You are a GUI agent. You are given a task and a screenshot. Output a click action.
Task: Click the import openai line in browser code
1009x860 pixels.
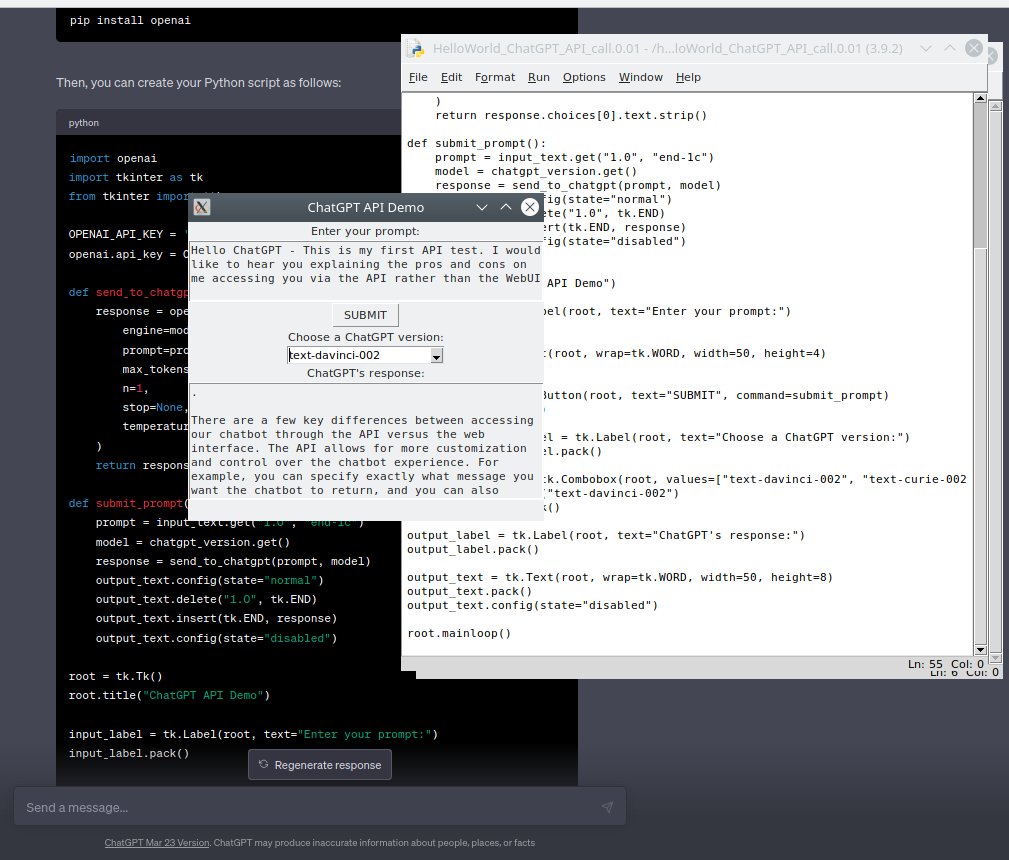113,158
